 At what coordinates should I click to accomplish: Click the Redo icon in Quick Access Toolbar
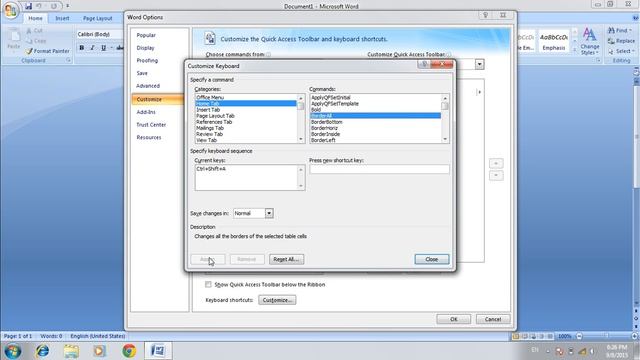click(x=54, y=6)
